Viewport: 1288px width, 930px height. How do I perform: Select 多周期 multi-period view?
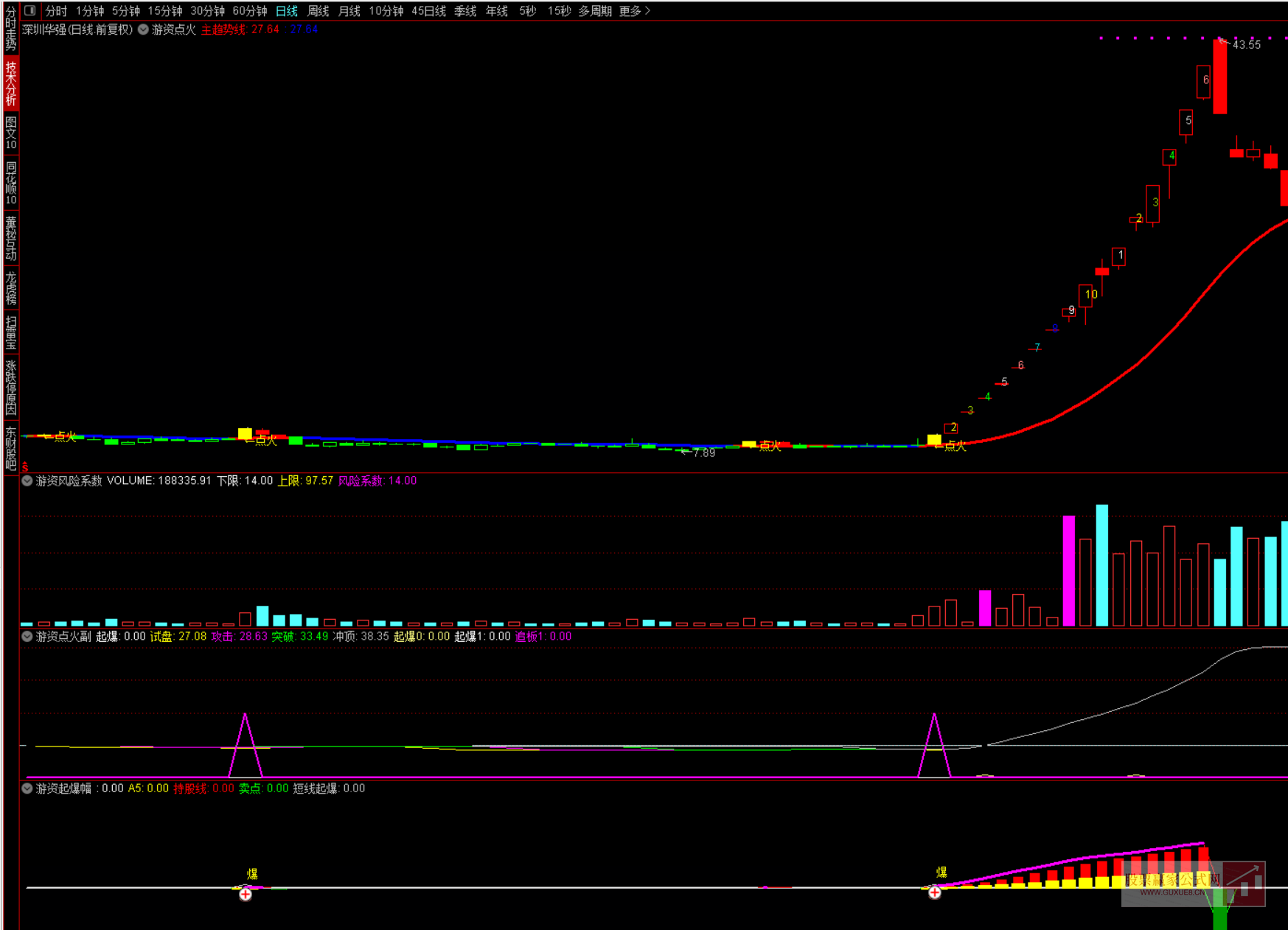click(594, 11)
